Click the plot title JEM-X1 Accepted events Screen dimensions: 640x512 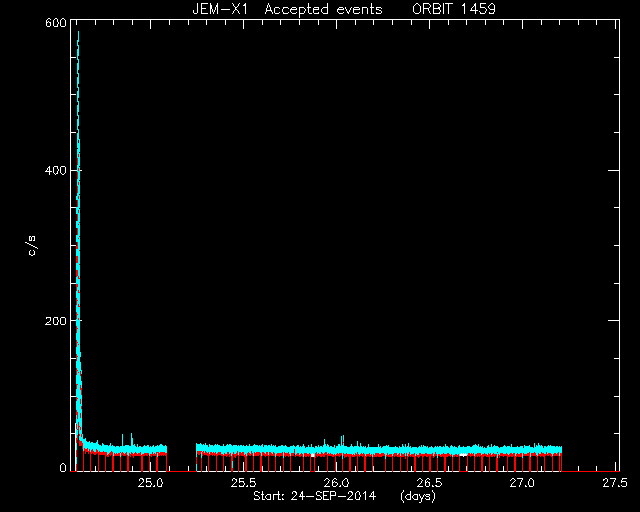click(x=287, y=9)
